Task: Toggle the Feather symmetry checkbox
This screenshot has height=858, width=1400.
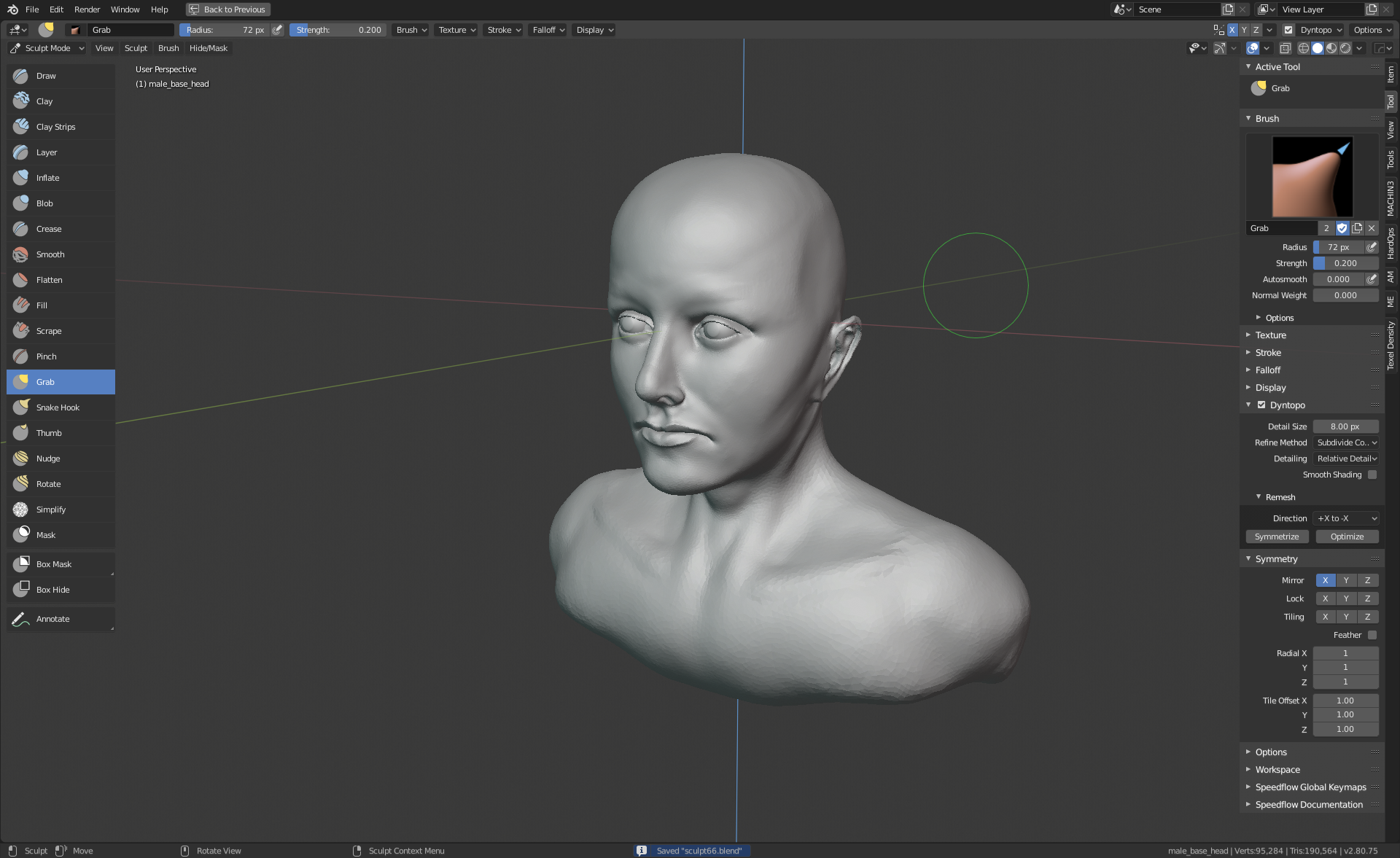Action: click(1372, 635)
